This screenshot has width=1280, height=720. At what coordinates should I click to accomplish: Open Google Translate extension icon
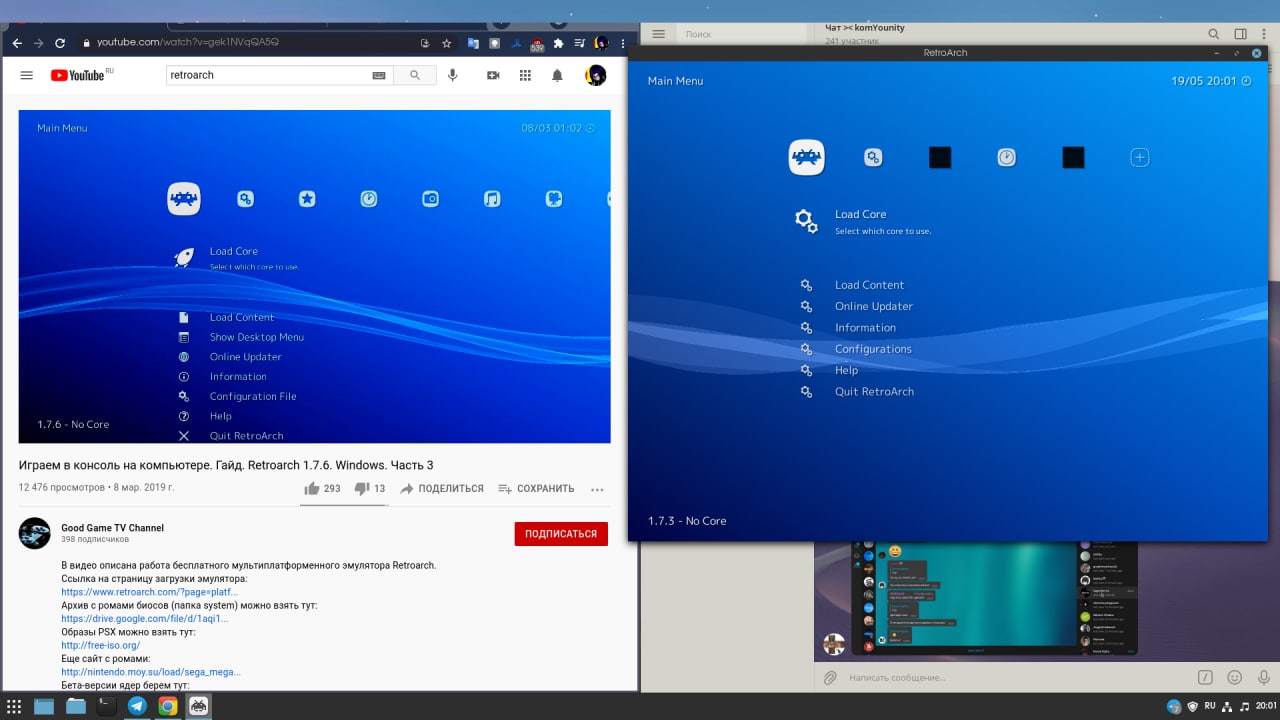pyautogui.click(x=473, y=43)
